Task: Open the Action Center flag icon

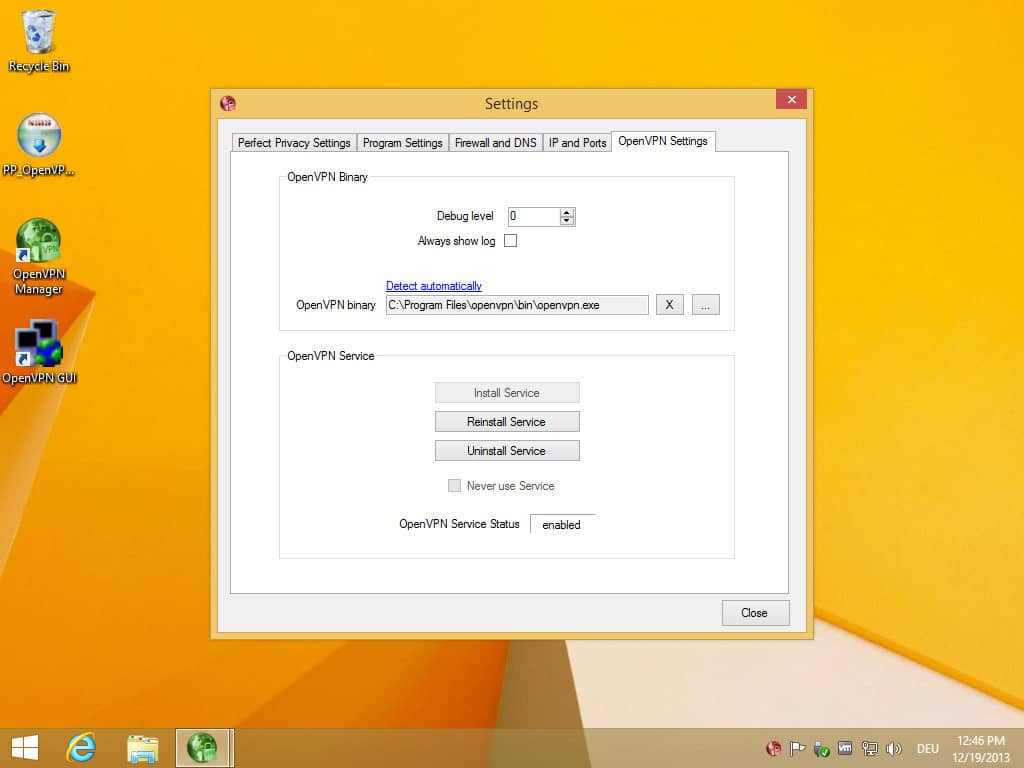Action: click(797, 748)
